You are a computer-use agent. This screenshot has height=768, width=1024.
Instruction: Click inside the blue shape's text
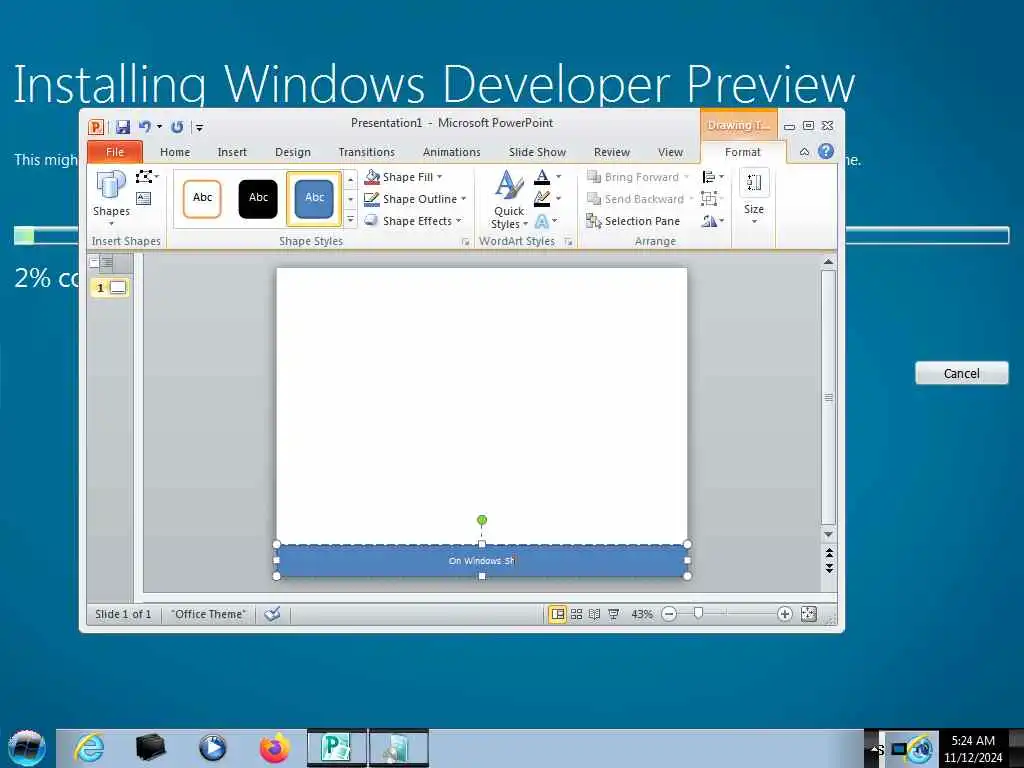pos(482,561)
